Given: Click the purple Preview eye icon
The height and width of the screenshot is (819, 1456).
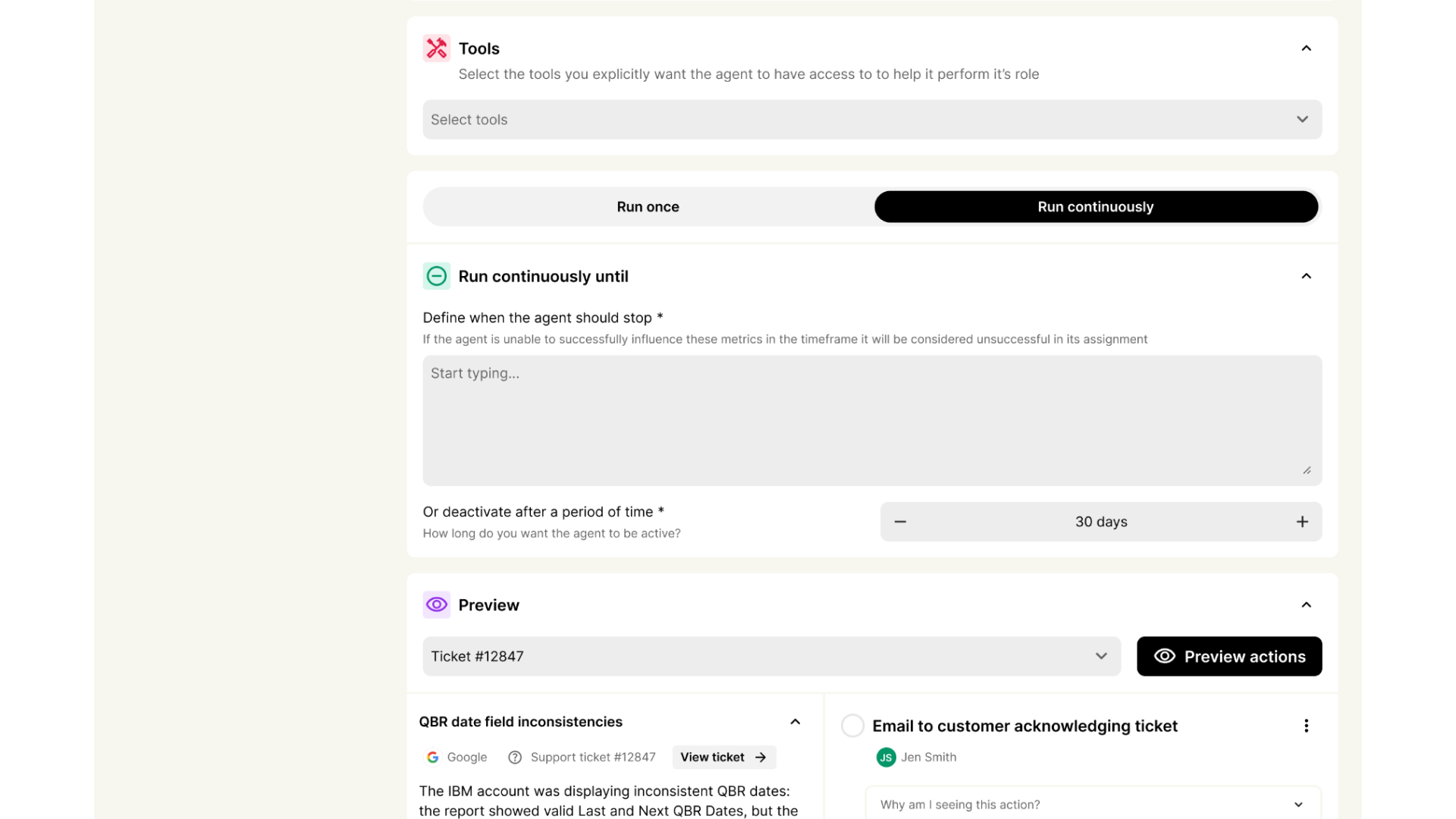Looking at the screenshot, I should pyautogui.click(x=436, y=604).
